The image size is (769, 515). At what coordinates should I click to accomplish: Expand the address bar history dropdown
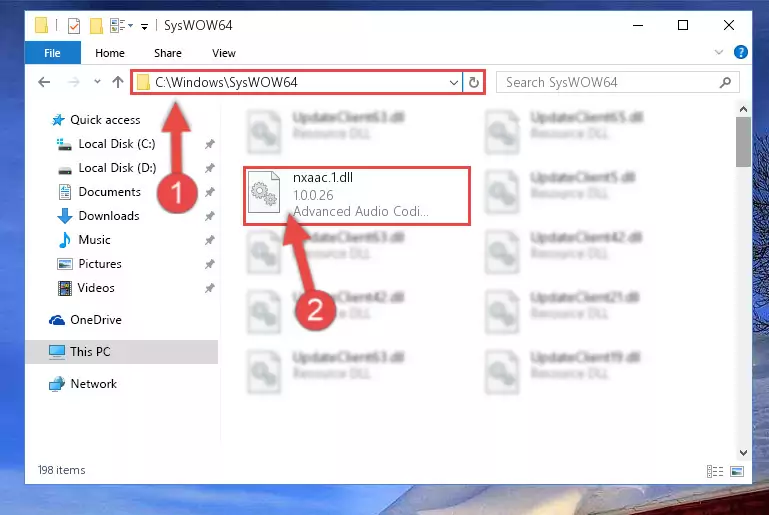coord(454,82)
